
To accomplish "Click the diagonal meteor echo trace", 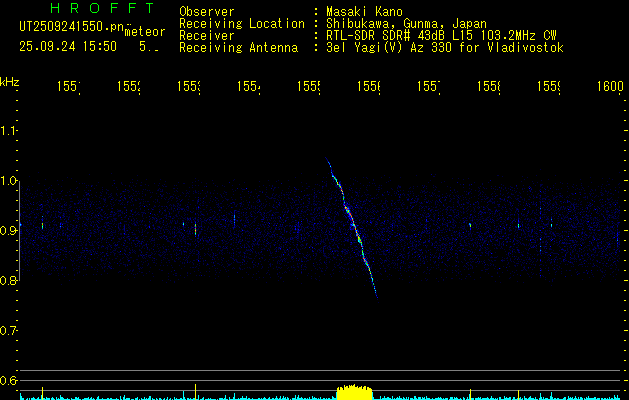I will pos(353,226).
